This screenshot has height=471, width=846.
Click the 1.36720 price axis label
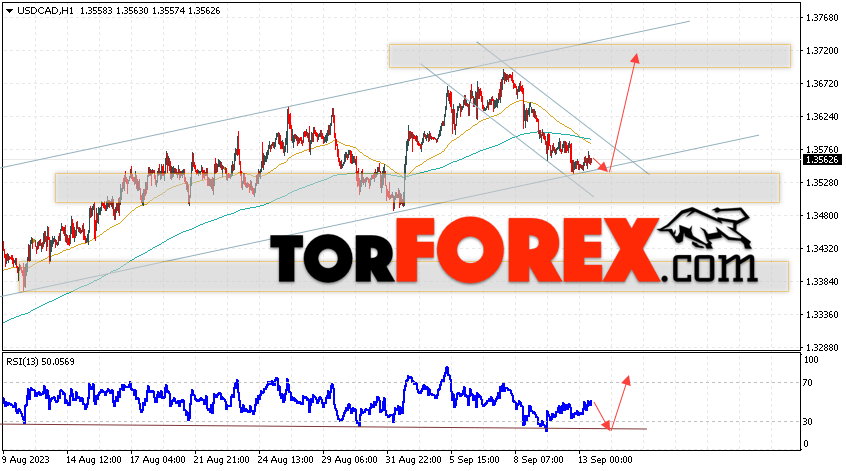822,84
